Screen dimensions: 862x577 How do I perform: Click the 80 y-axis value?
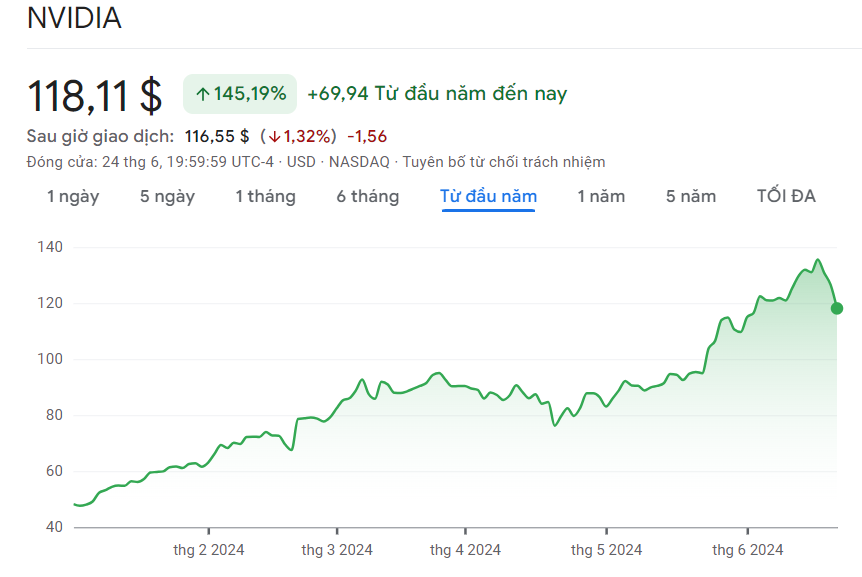click(x=54, y=415)
